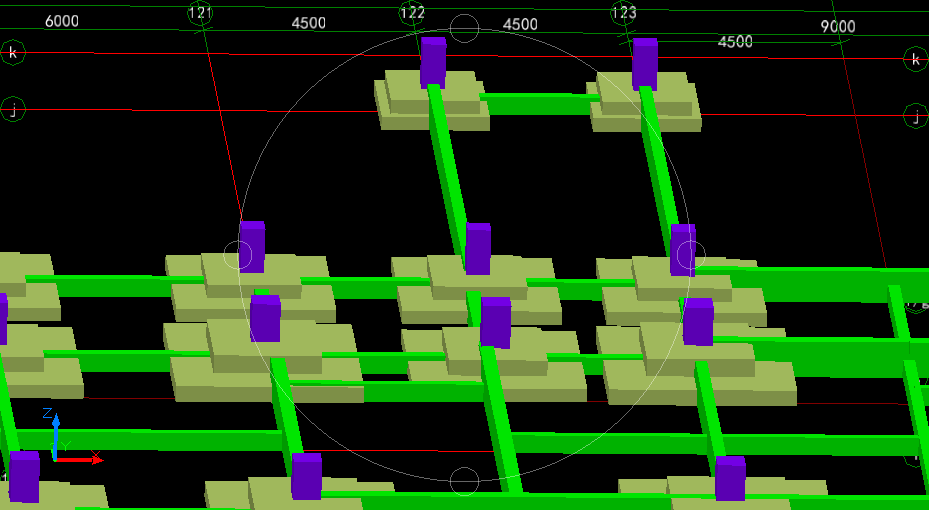Click the orbit ring's left handle circle
The image size is (929, 510).
[x=238, y=255]
